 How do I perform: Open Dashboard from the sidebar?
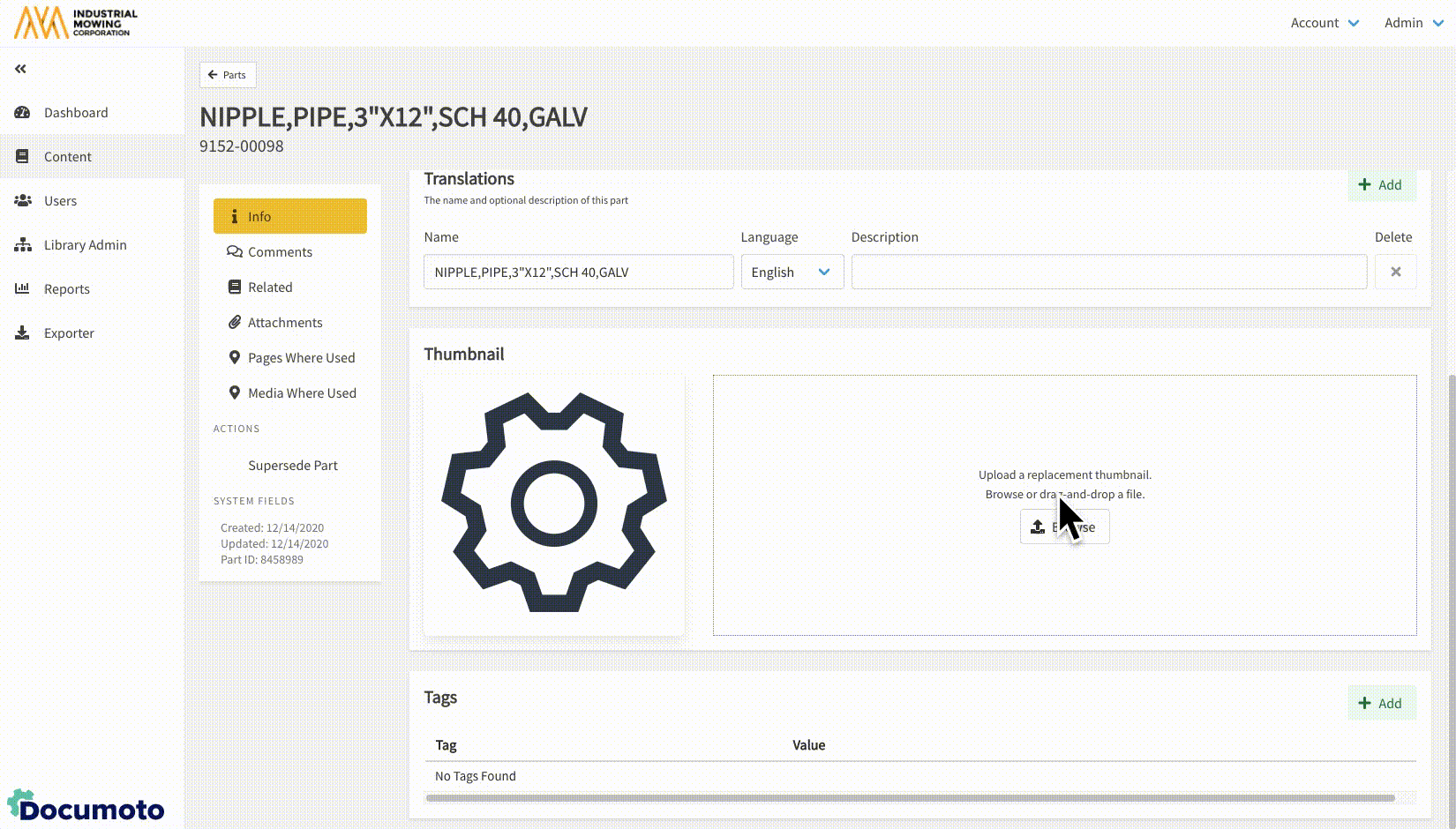tap(76, 113)
